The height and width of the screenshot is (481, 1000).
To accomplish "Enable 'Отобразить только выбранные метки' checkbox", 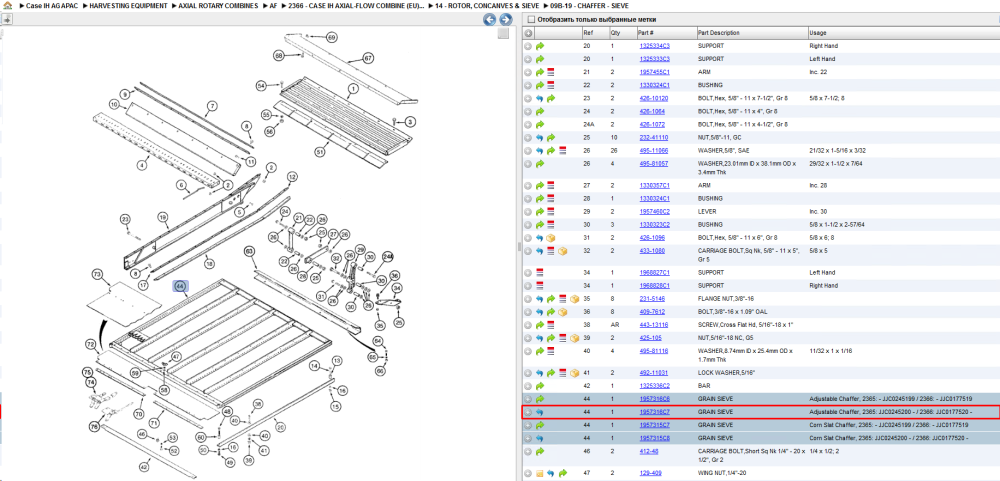I will tap(531, 20).
